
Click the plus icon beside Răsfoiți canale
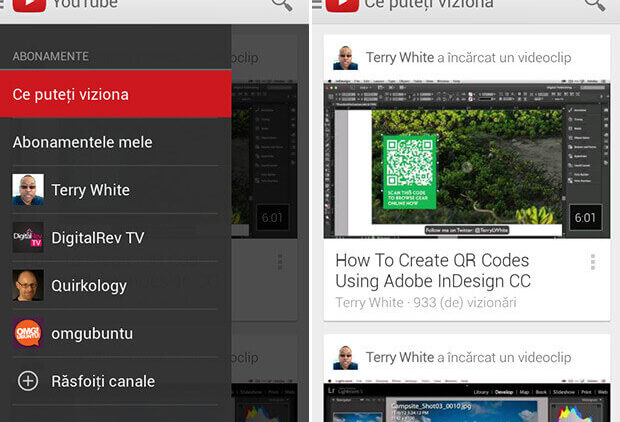pos(28,381)
